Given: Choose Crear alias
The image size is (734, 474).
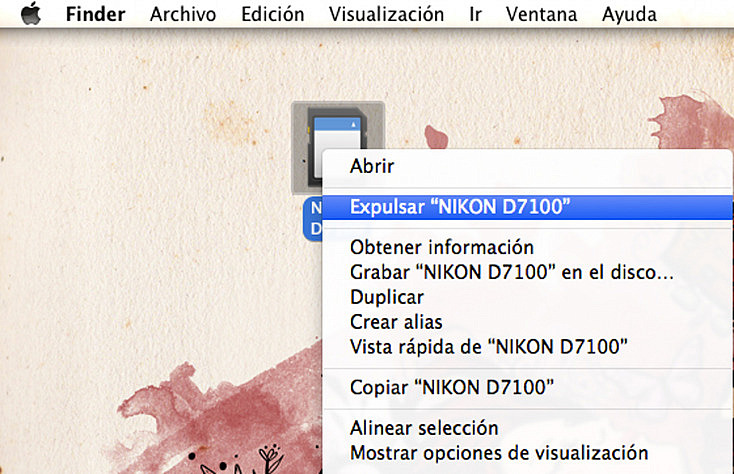Looking at the screenshot, I should pos(528,322).
